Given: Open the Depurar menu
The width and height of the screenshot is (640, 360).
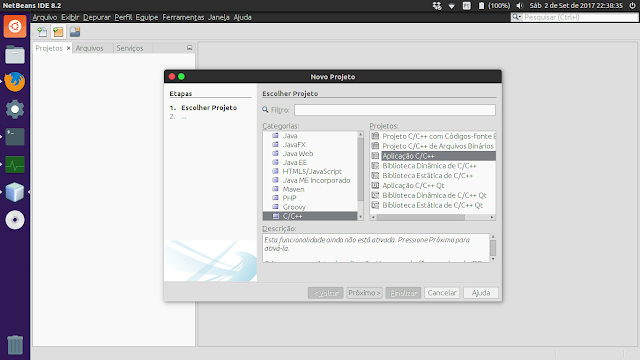Looking at the screenshot, I should pyautogui.click(x=97, y=17).
